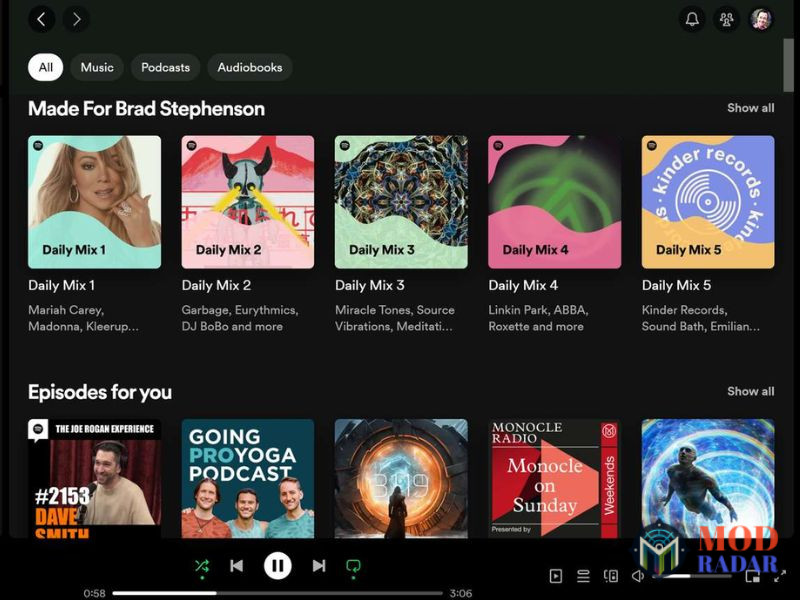Screen dimensions: 800x600
Task: Toggle shuffle playback mode
Action: 200,565
